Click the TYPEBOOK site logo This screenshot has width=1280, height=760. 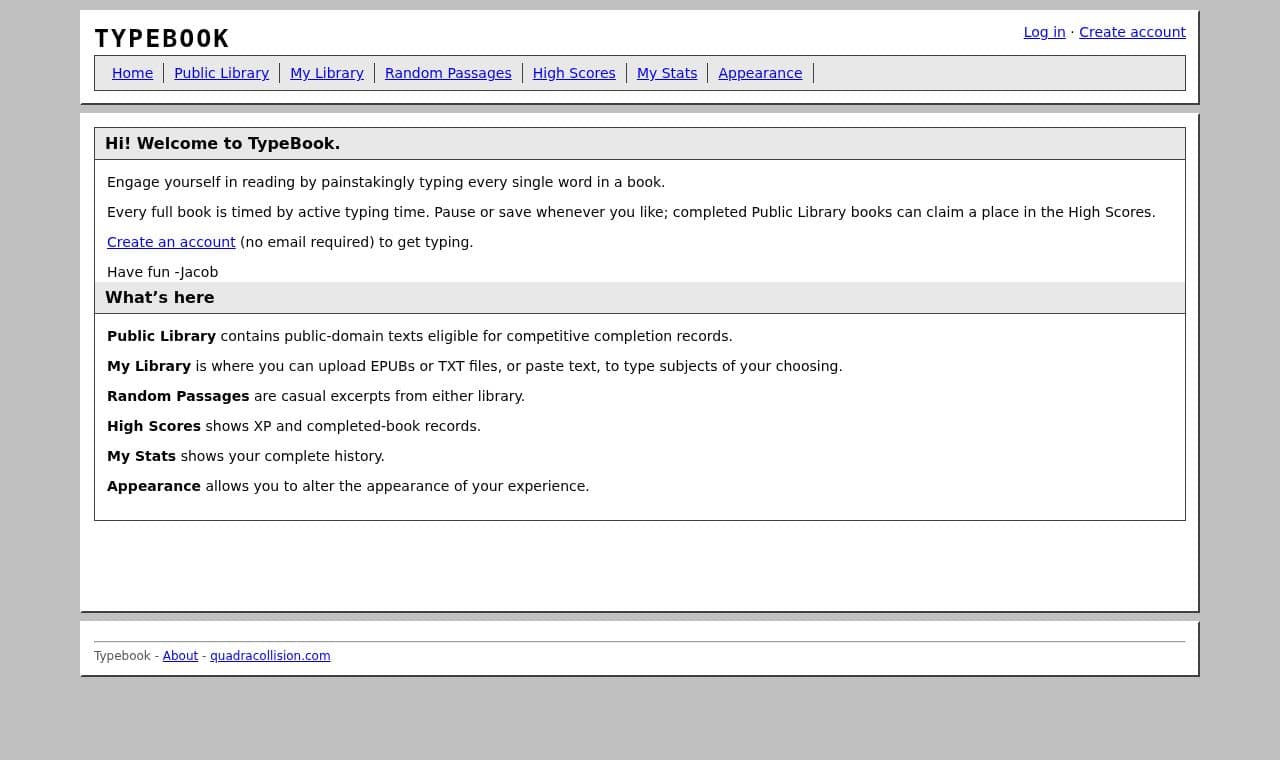pos(161,39)
